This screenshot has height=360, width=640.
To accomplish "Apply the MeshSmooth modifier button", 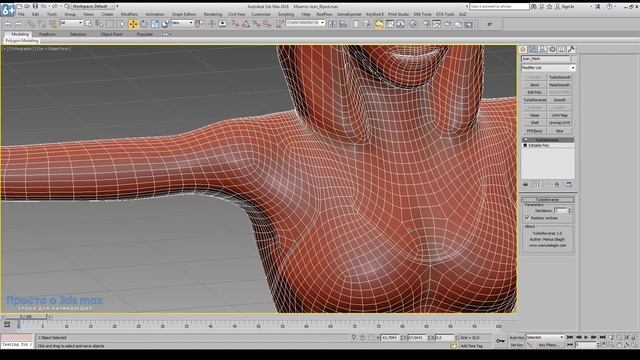I will coord(559,85).
